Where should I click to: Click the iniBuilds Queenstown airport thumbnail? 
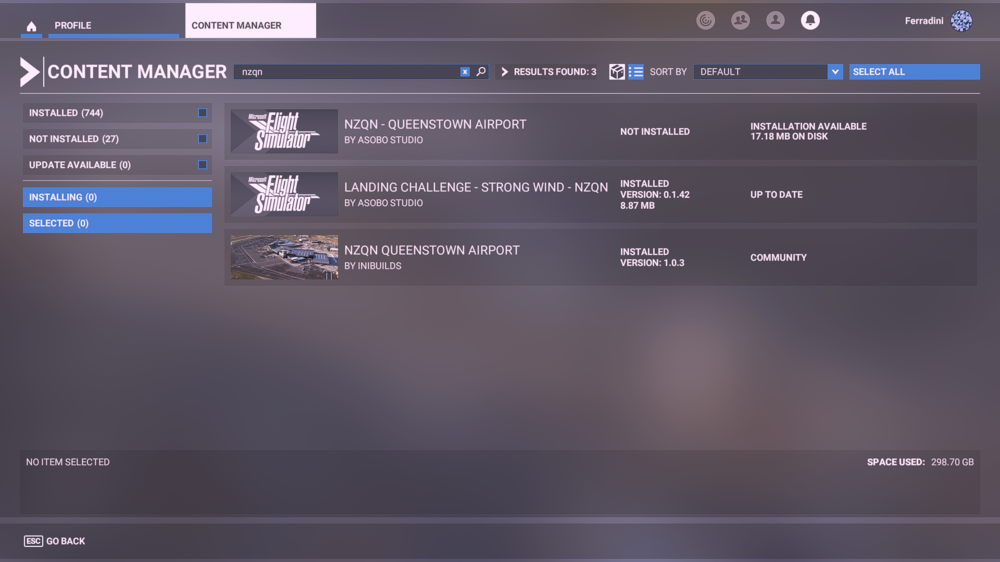[x=284, y=257]
